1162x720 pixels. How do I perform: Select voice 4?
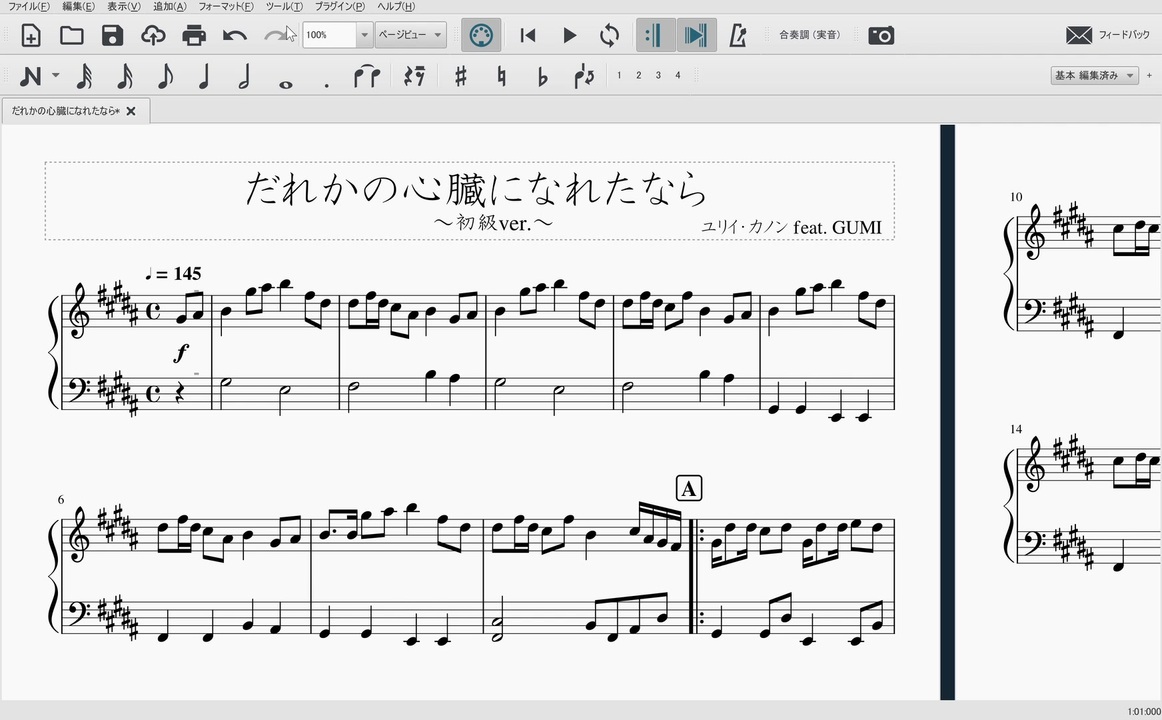tap(677, 76)
